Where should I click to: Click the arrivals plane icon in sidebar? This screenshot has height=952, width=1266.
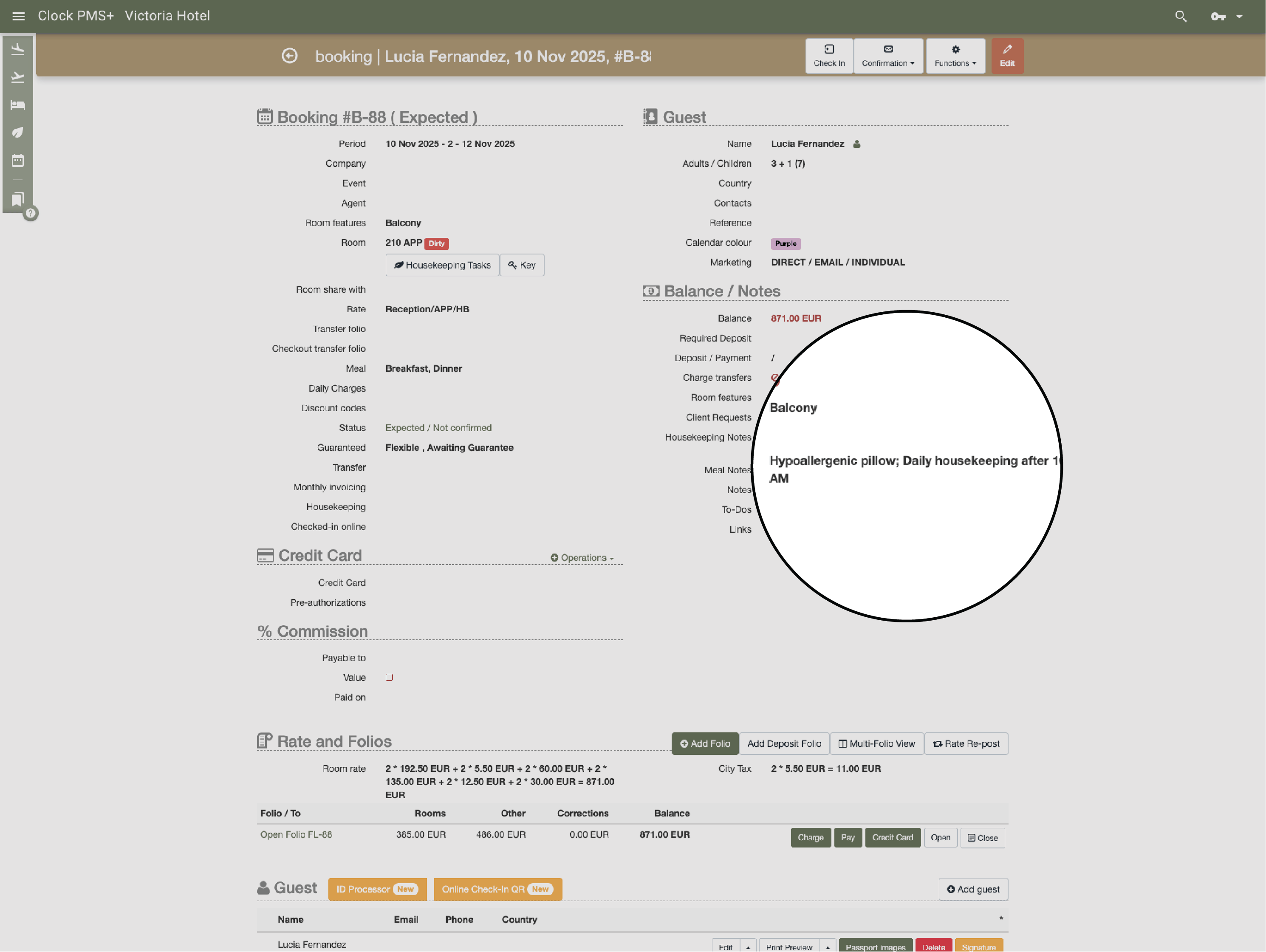(x=18, y=50)
